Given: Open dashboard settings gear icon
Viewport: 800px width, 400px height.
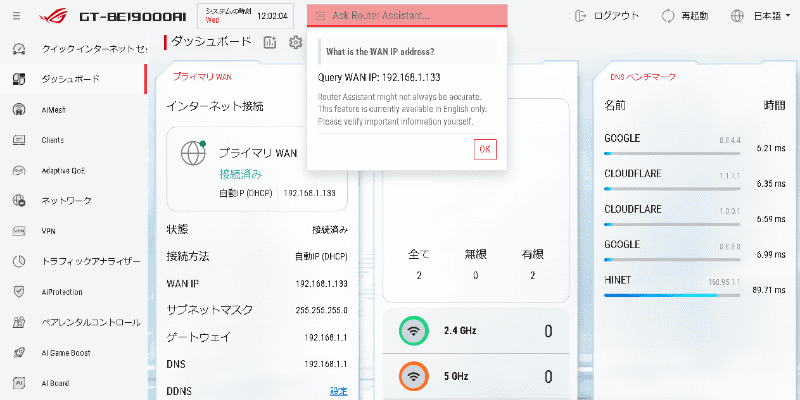Looking at the screenshot, I should click(295, 42).
